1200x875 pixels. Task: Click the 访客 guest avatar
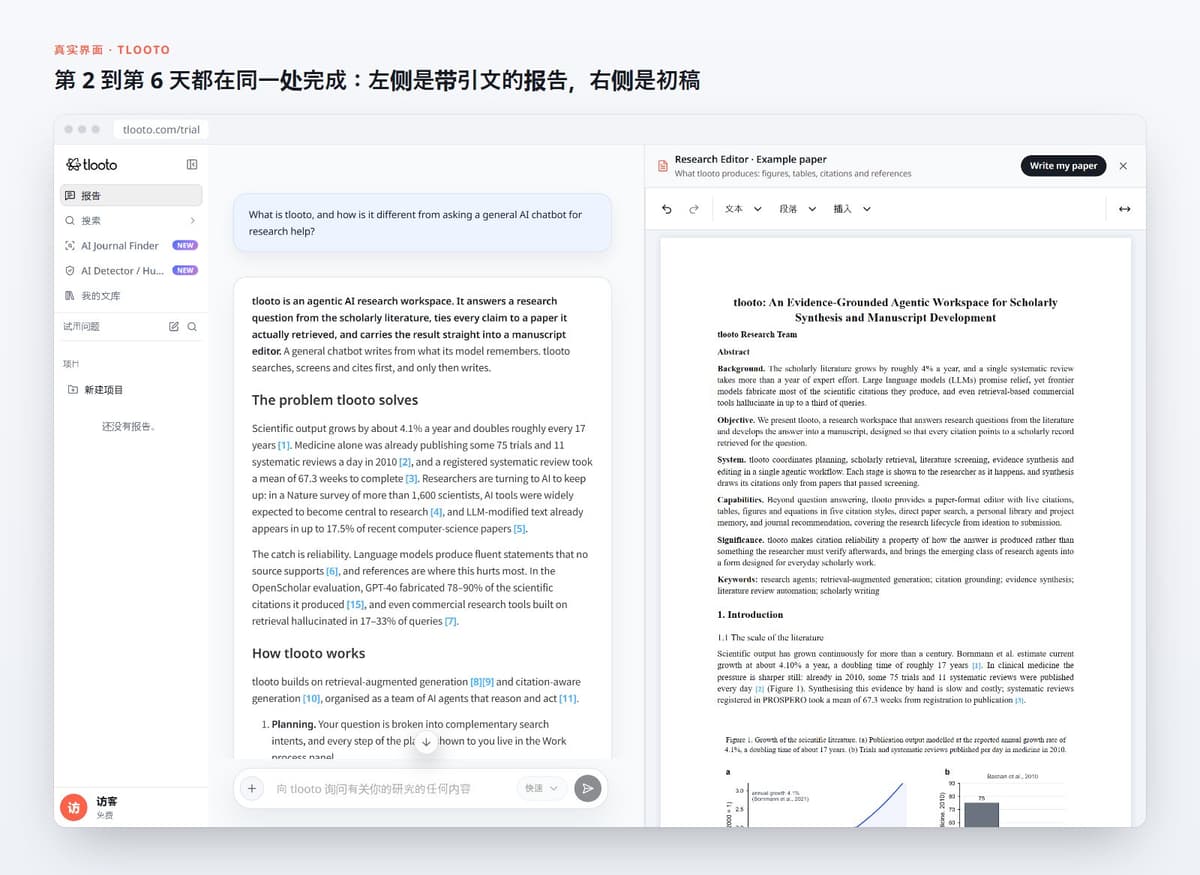pyautogui.click(x=74, y=808)
